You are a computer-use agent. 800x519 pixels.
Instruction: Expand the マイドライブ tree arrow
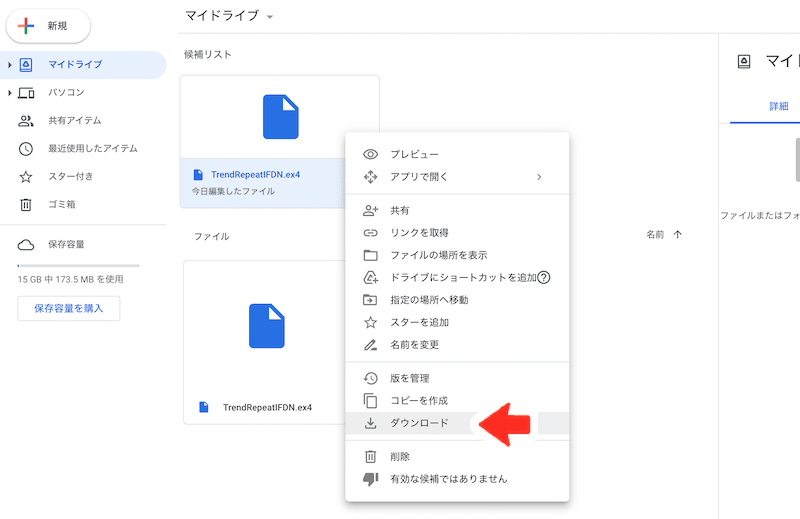pos(9,65)
